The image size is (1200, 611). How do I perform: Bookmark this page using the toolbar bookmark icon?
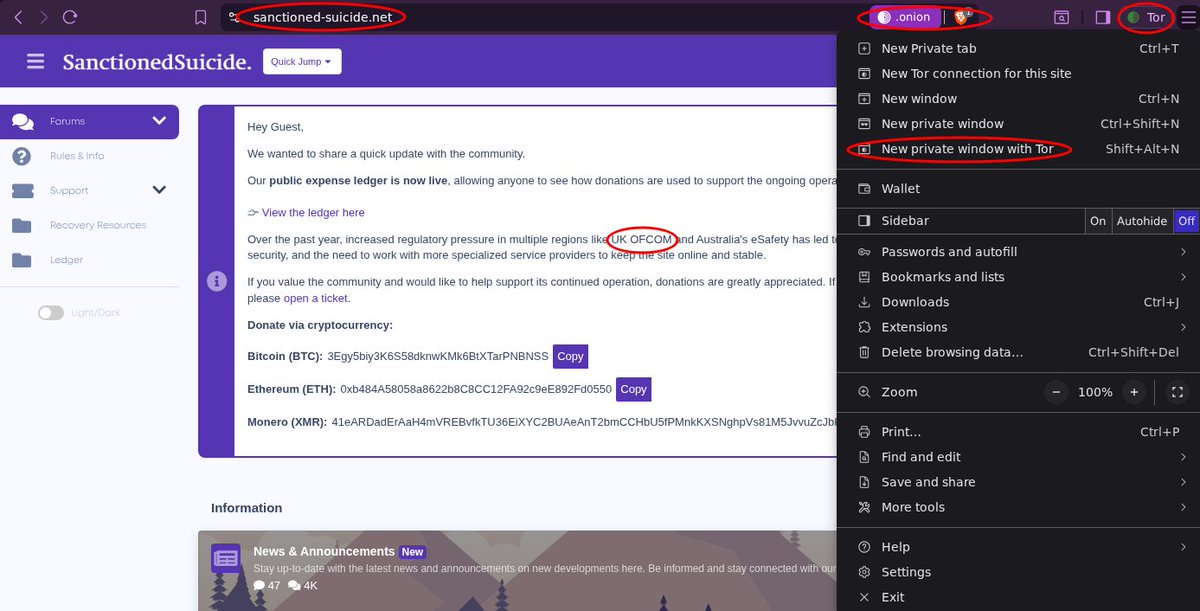coord(201,17)
